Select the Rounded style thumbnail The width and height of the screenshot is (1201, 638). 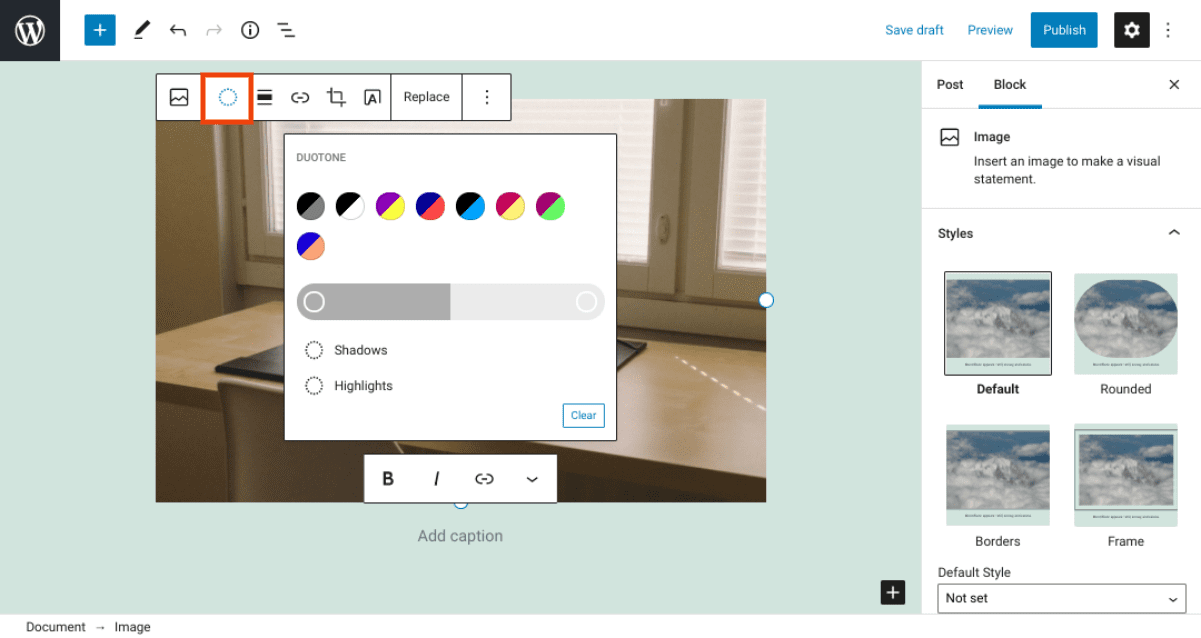click(1125, 323)
